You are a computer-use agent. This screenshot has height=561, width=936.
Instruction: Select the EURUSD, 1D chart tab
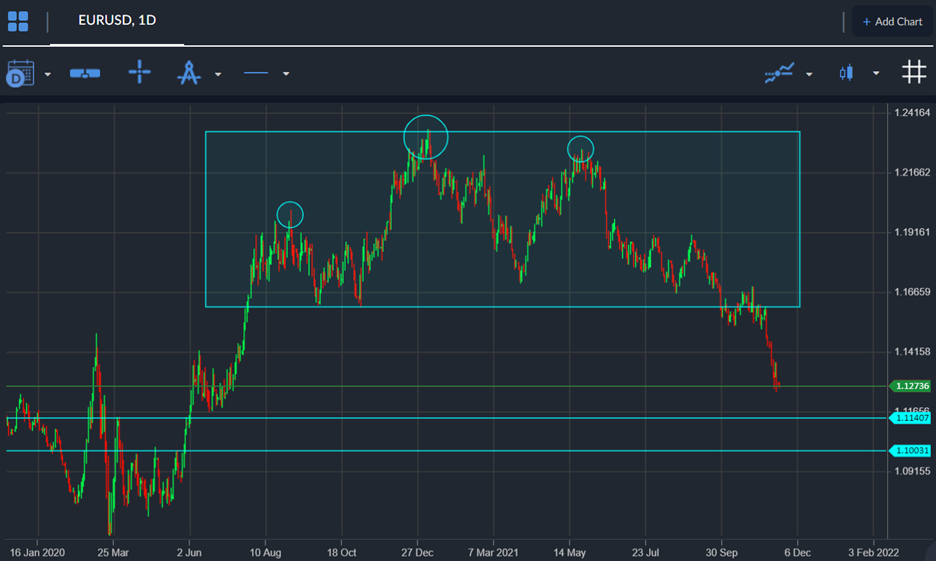117,20
